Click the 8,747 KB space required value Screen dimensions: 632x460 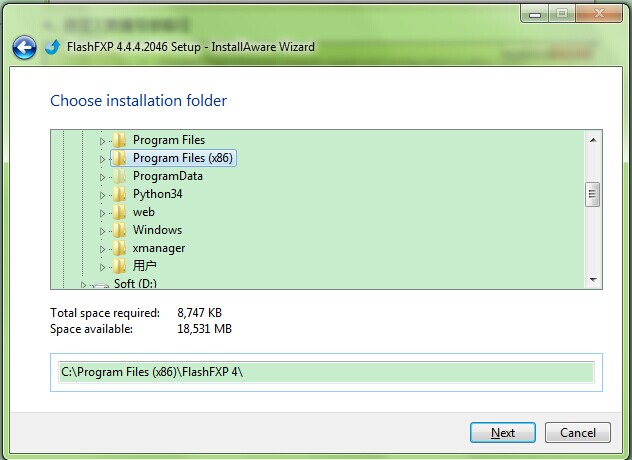tap(200, 312)
